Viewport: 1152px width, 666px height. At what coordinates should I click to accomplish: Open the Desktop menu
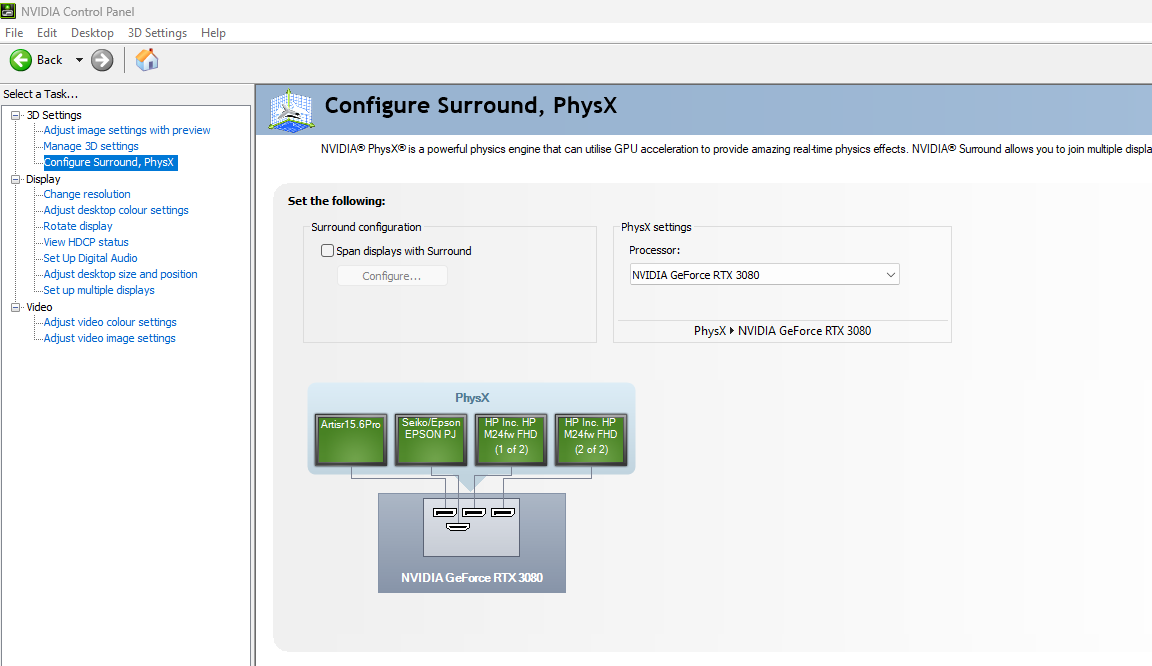coord(92,33)
